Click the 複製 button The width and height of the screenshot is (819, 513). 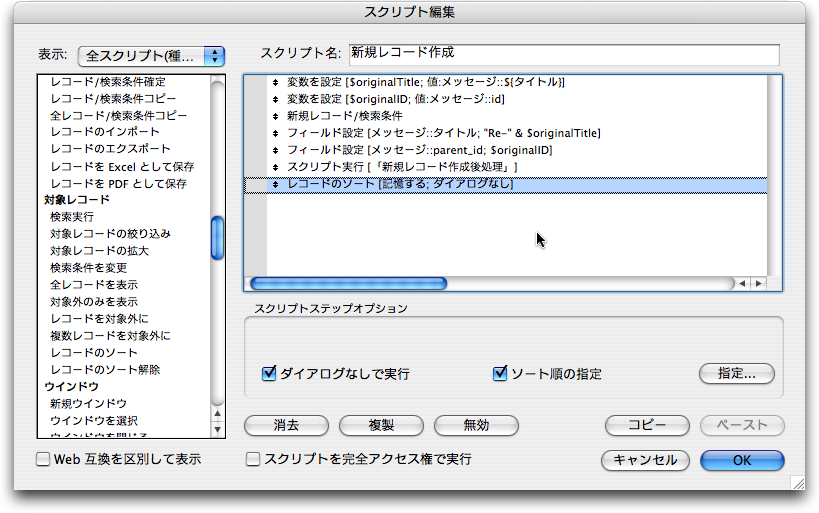click(381, 425)
